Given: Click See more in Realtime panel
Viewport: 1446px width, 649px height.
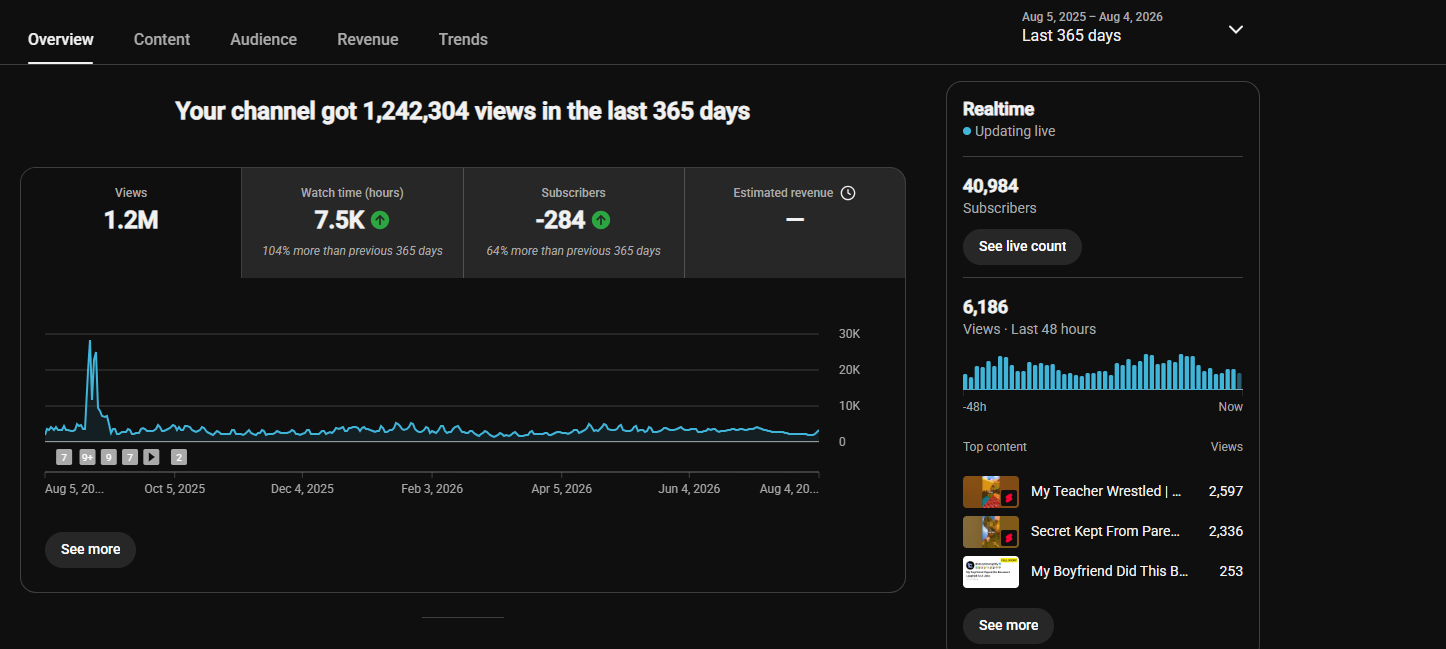Looking at the screenshot, I should point(1008,626).
